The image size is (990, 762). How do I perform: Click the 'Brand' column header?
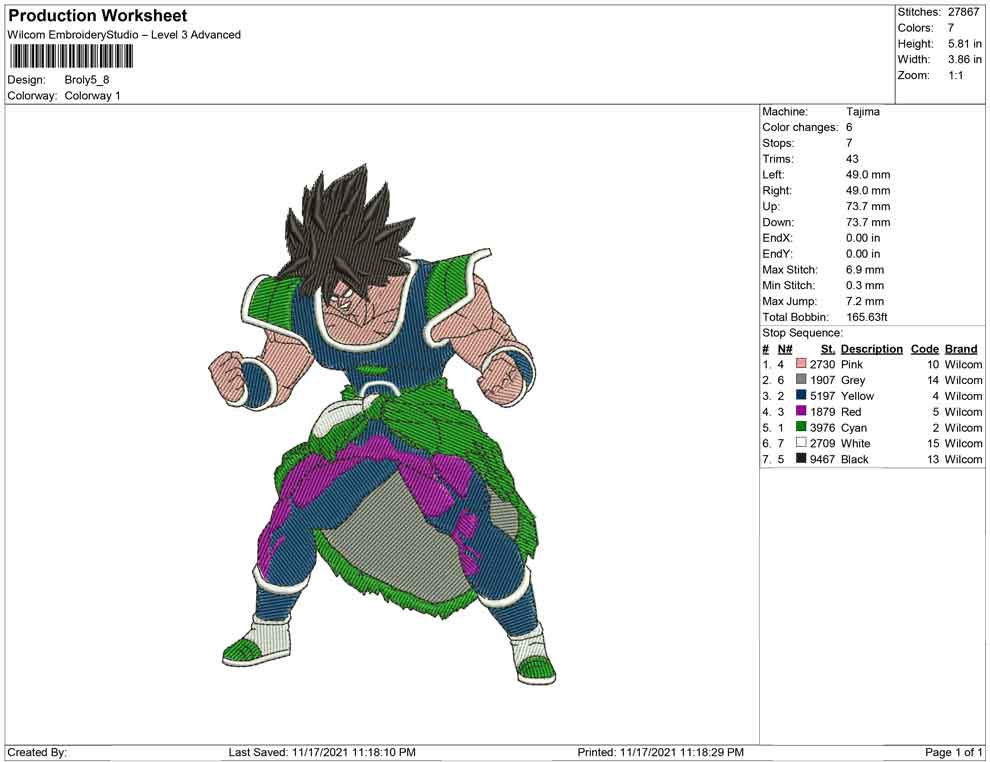(961, 348)
